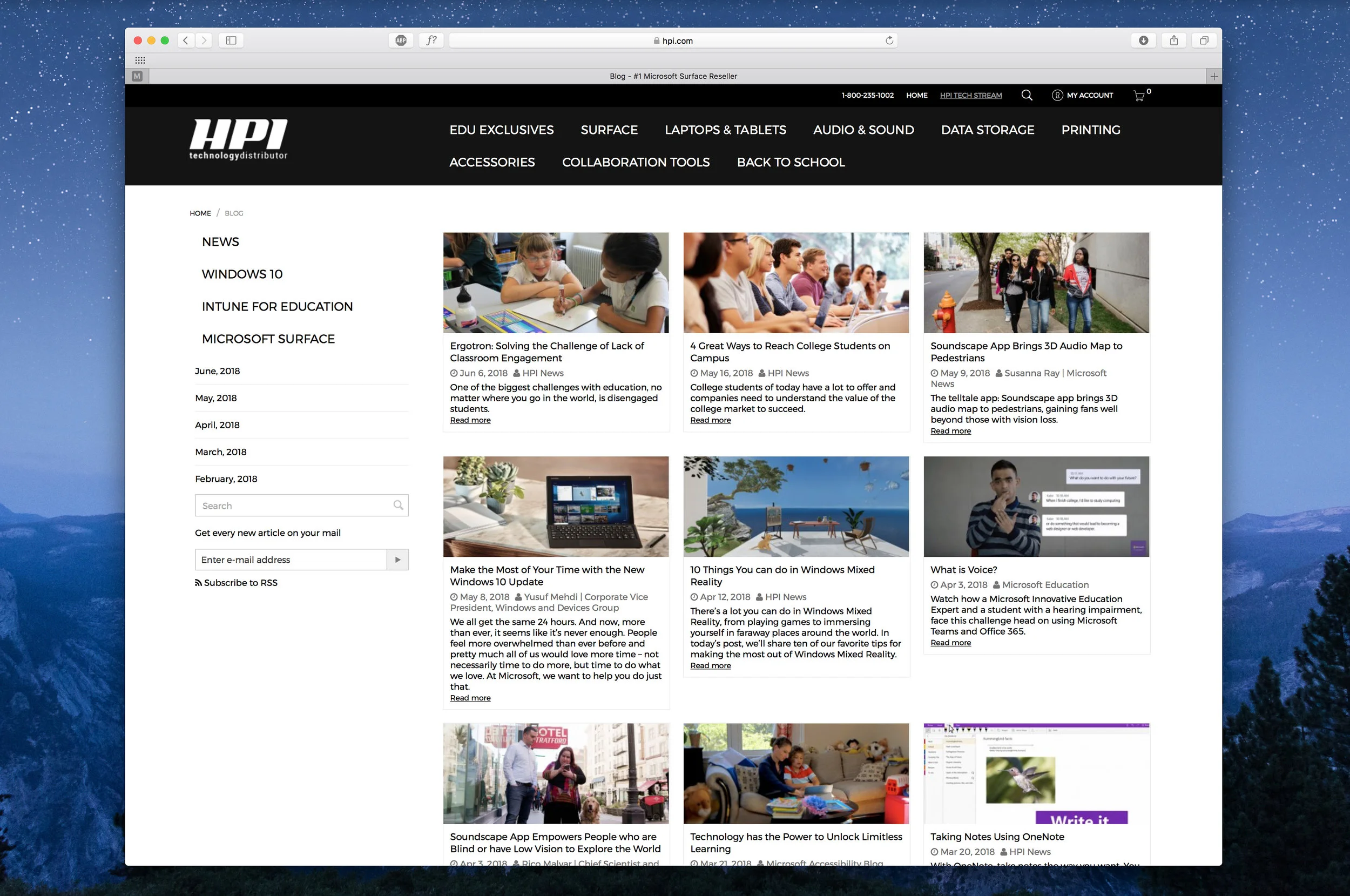Click the sidebar search magnifier icon
This screenshot has height=896, width=1350.
pos(398,505)
